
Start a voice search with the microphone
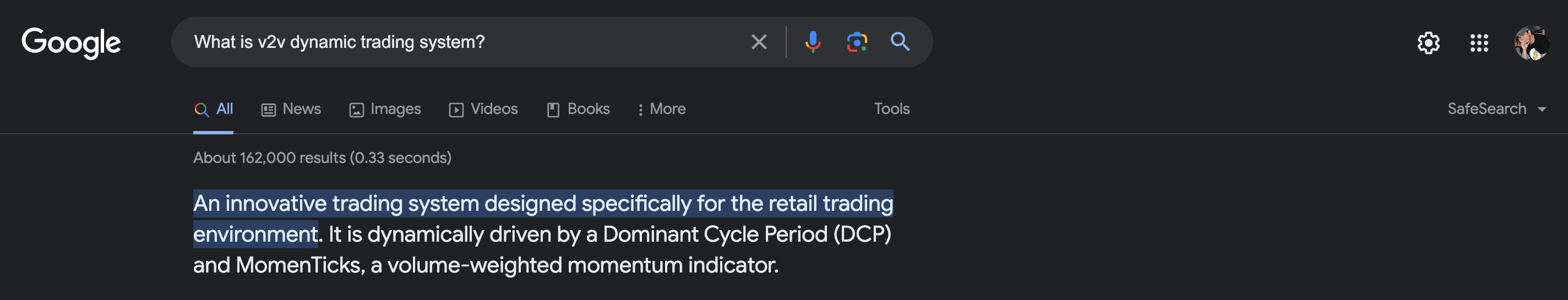click(813, 42)
